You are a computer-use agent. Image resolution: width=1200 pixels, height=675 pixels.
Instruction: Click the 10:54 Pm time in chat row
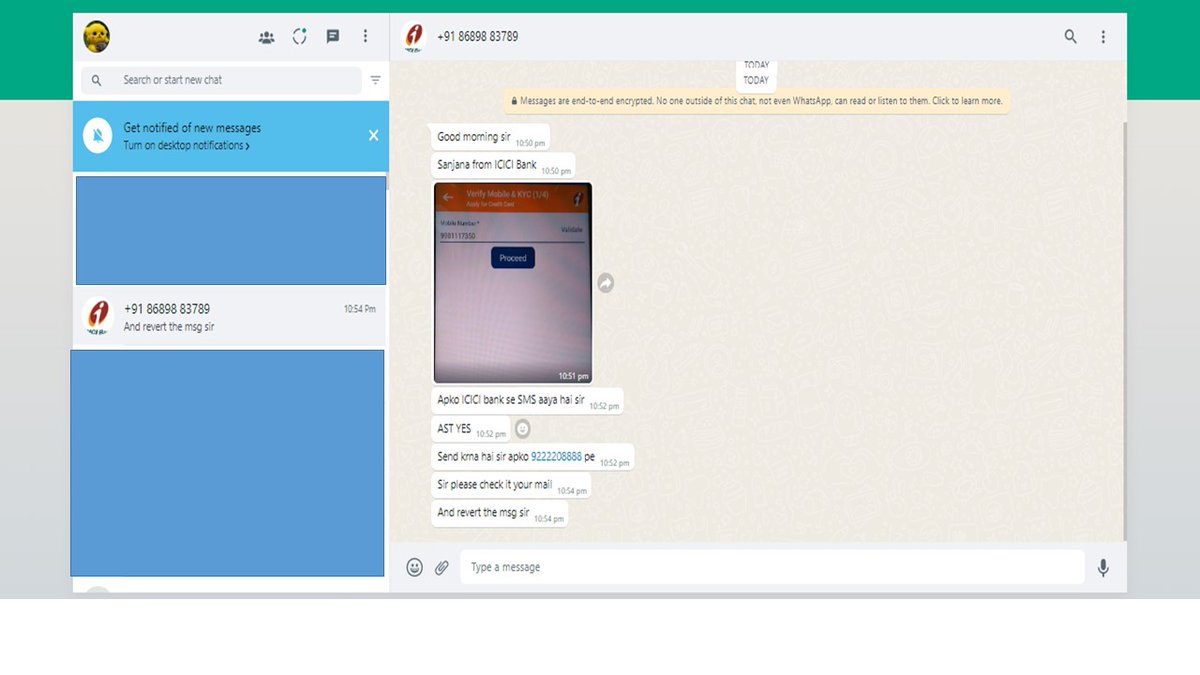(359, 310)
